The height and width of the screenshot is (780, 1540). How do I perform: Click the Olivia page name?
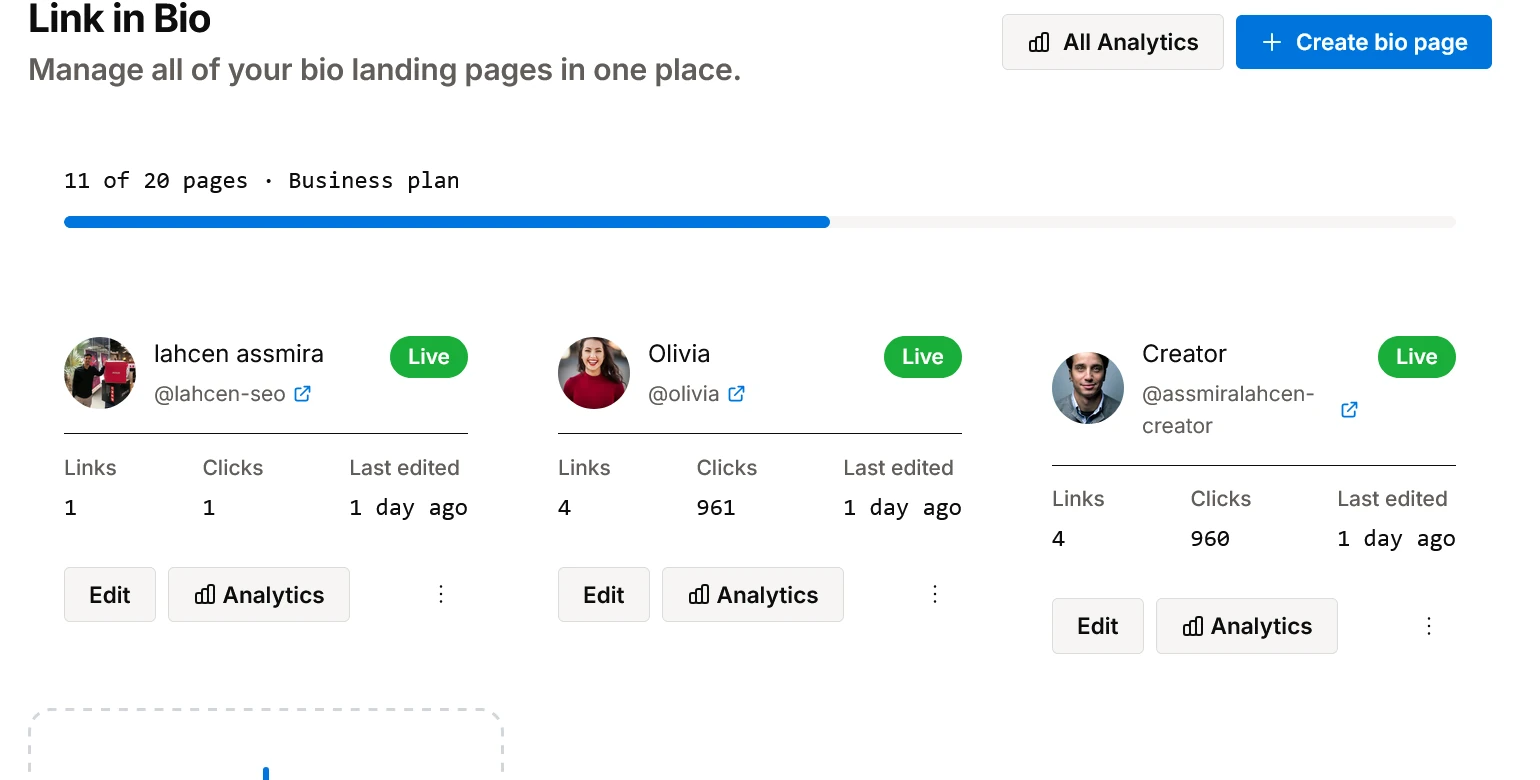(679, 354)
